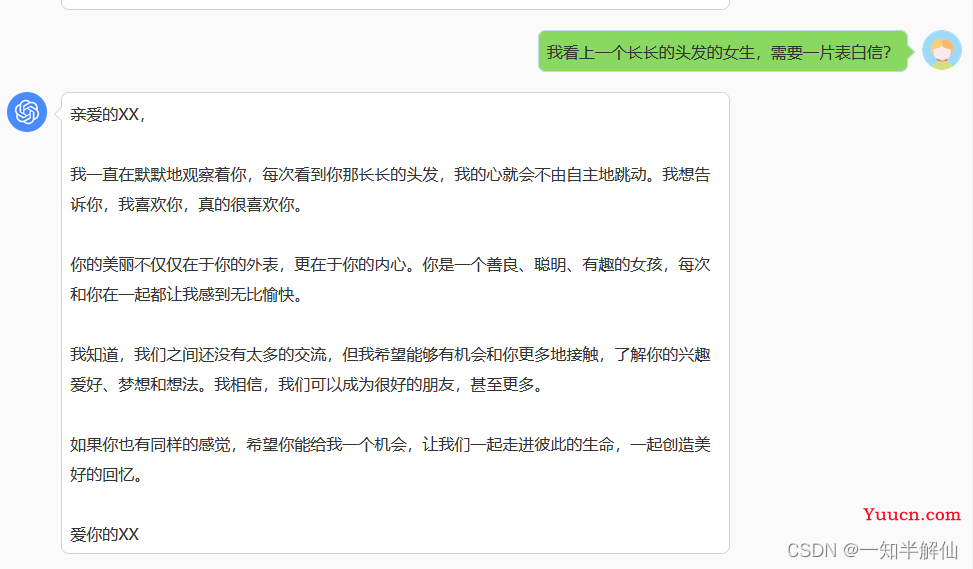
Task: Click the line starting 我一直在默默地观察着你
Action: (x=390, y=174)
